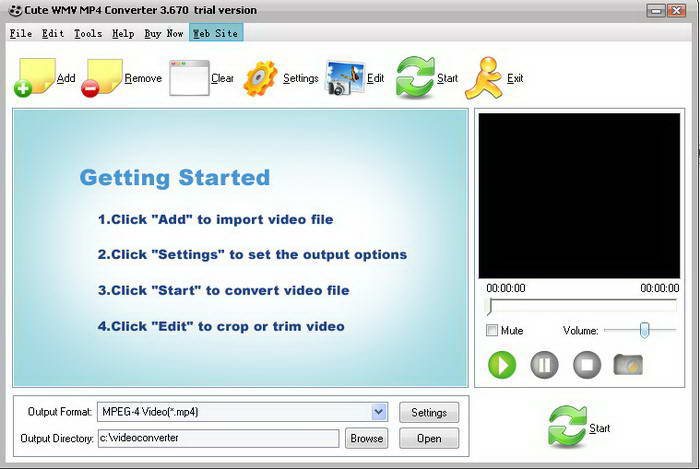Click the Getting Started instructions panel
Screen dimensions: 700x469
pyautogui.click(x=241, y=248)
